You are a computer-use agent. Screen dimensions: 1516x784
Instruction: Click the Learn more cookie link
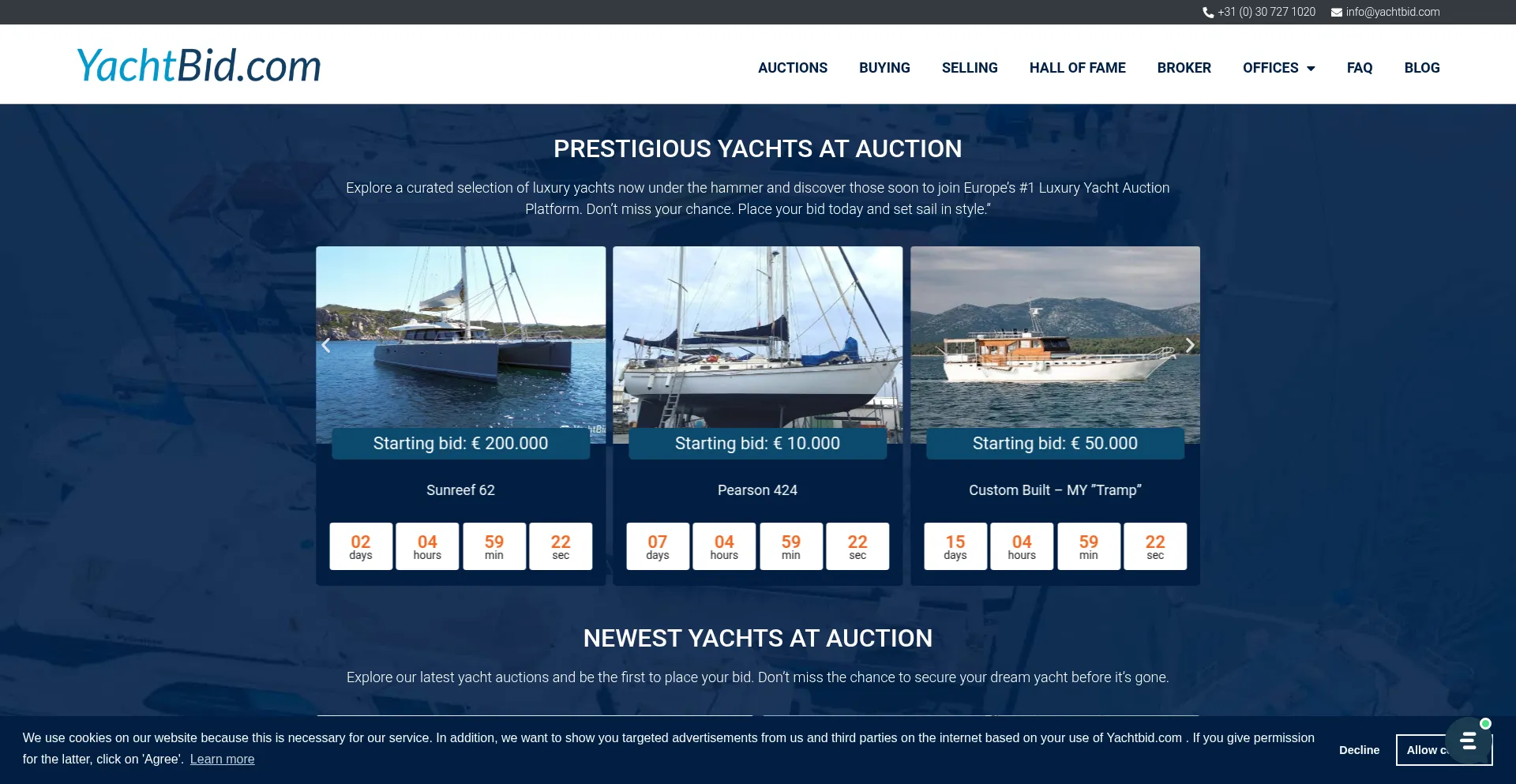point(222,760)
